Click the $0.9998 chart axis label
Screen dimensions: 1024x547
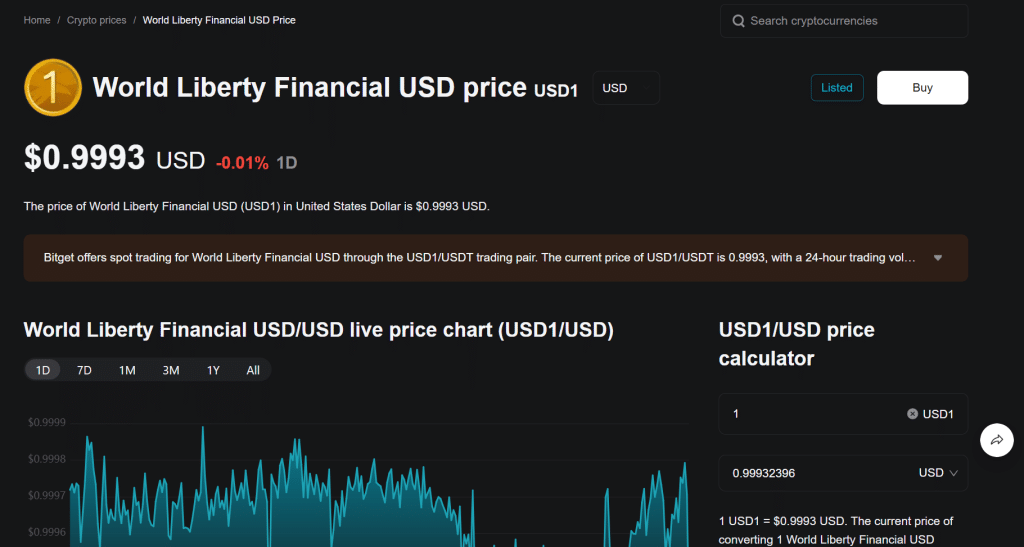pos(47,459)
